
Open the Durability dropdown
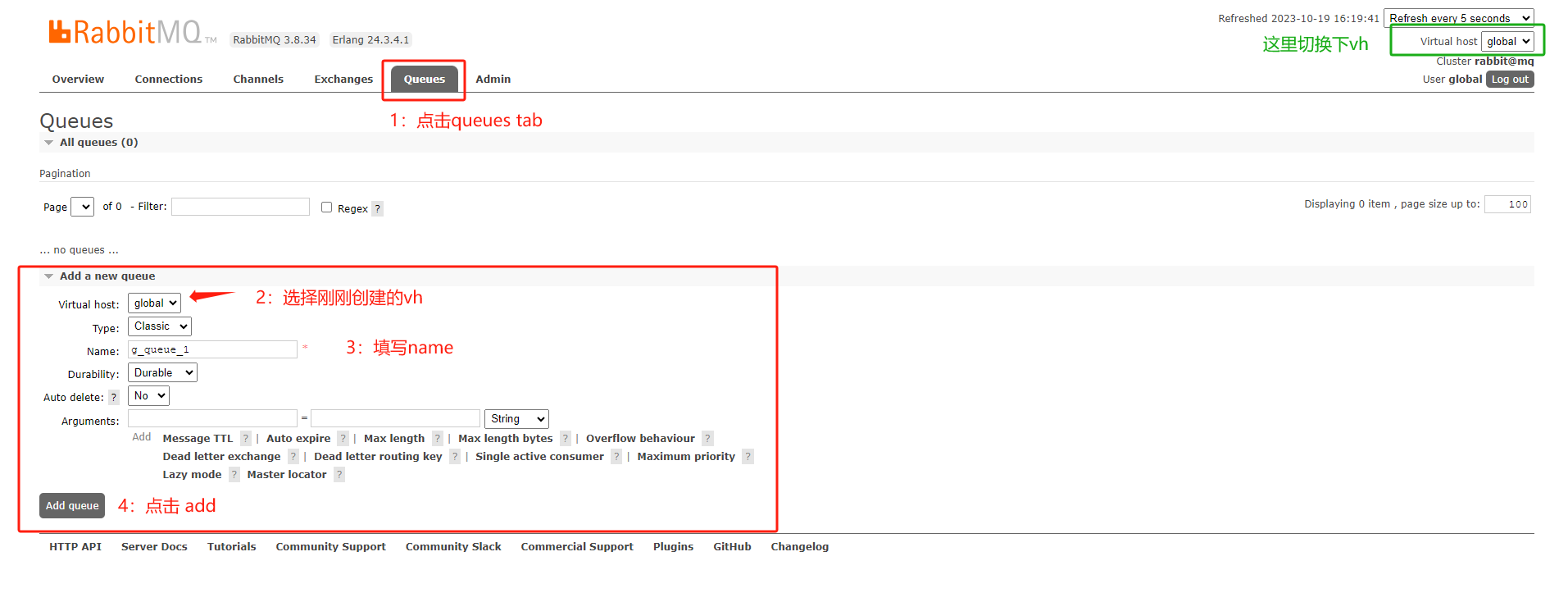pyautogui.click(x=162, y=372)
